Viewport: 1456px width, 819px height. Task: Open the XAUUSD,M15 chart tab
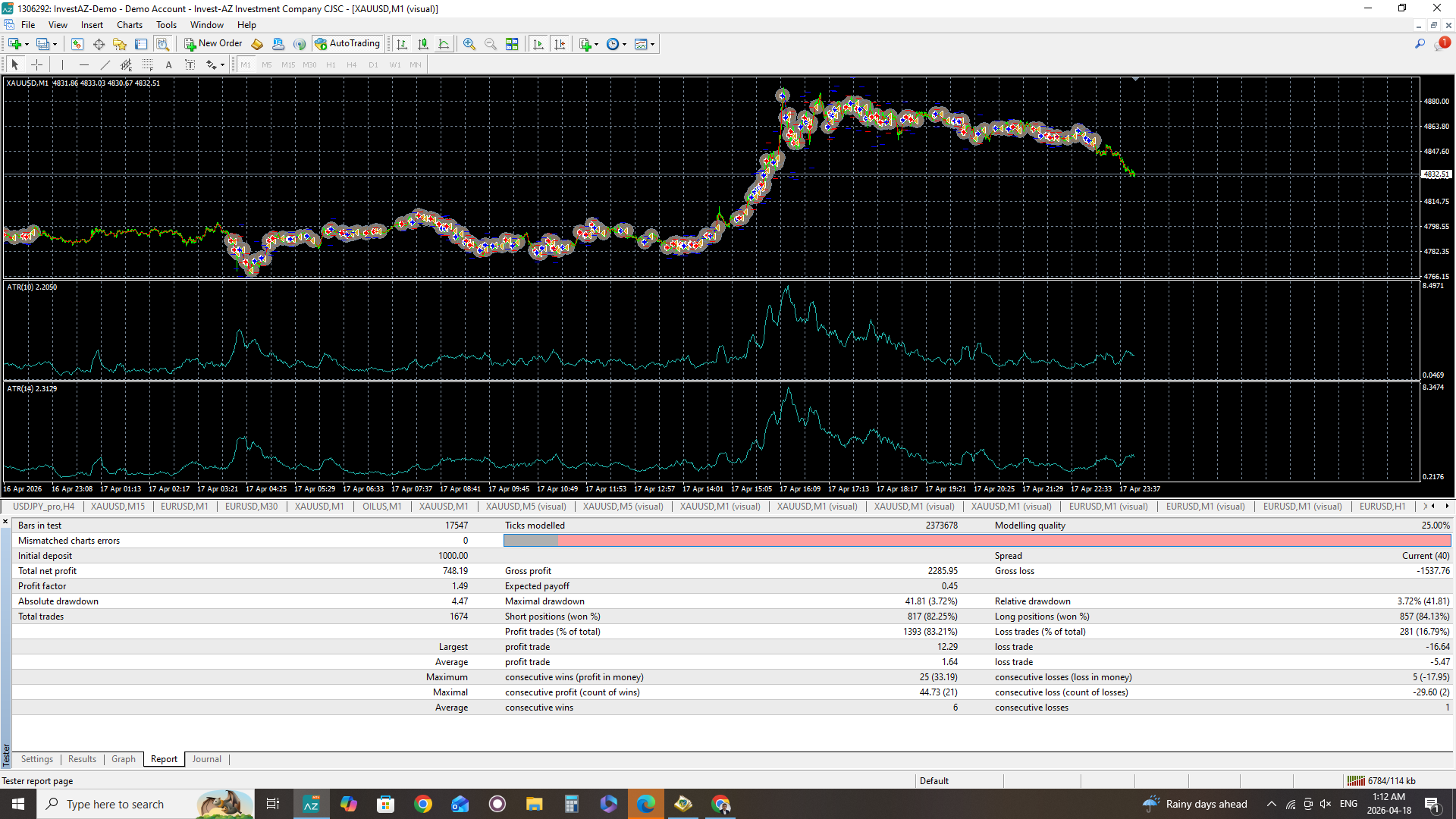click(x=118, y=507)
